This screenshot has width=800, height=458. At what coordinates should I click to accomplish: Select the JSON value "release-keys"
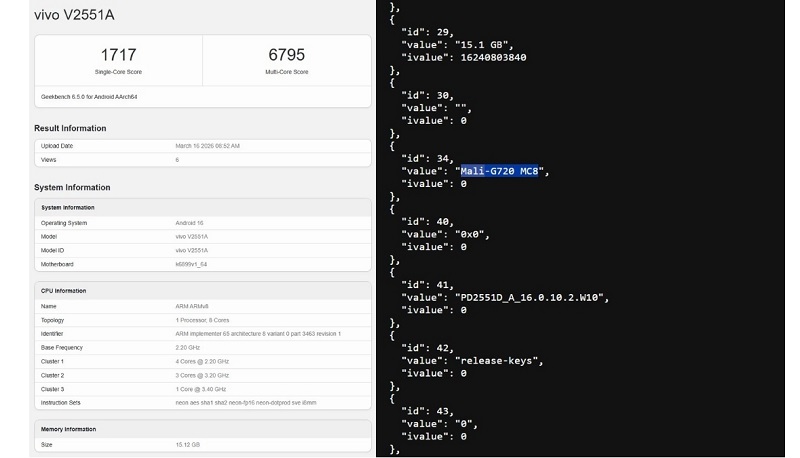tap(496, 361)
